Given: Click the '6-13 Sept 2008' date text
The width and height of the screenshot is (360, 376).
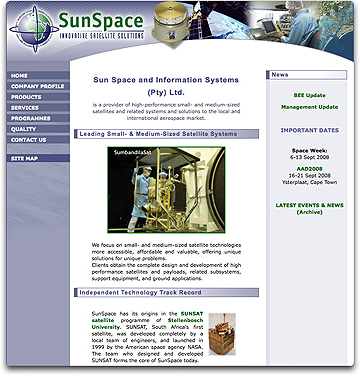Looking at the screenshot, I should point(310,157).
